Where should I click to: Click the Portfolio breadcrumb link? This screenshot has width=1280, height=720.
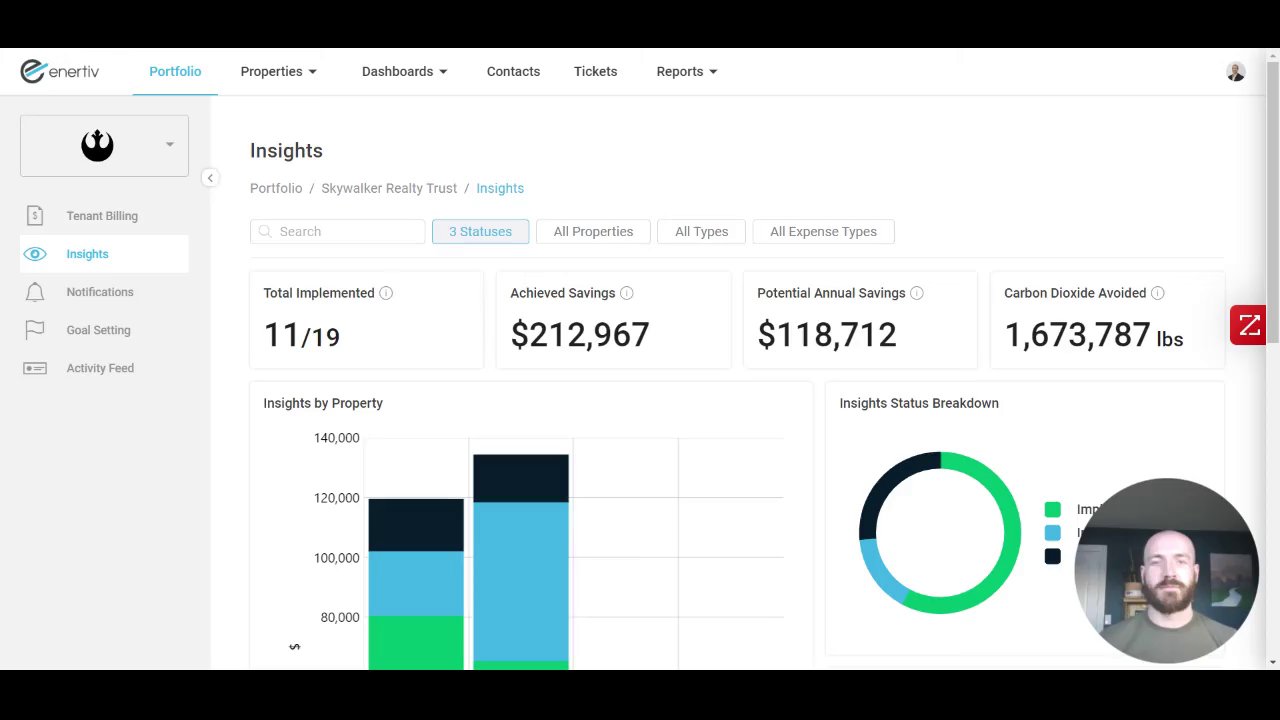(x=276, y=188)
